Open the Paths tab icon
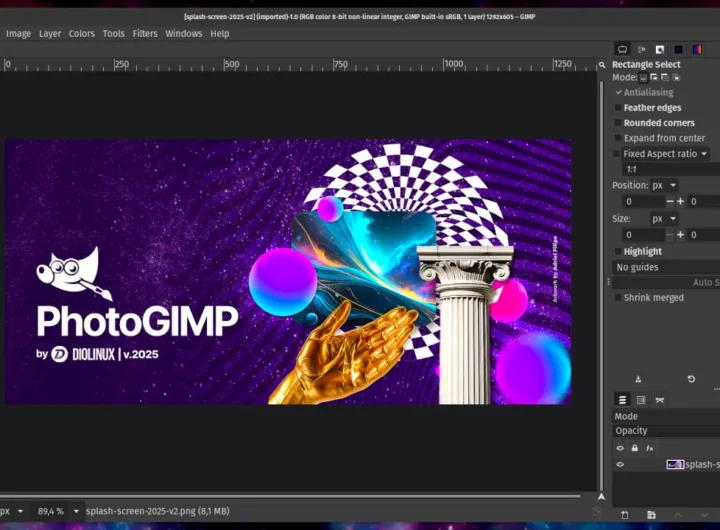The image size is (720, 530). [x=659, y=400]
